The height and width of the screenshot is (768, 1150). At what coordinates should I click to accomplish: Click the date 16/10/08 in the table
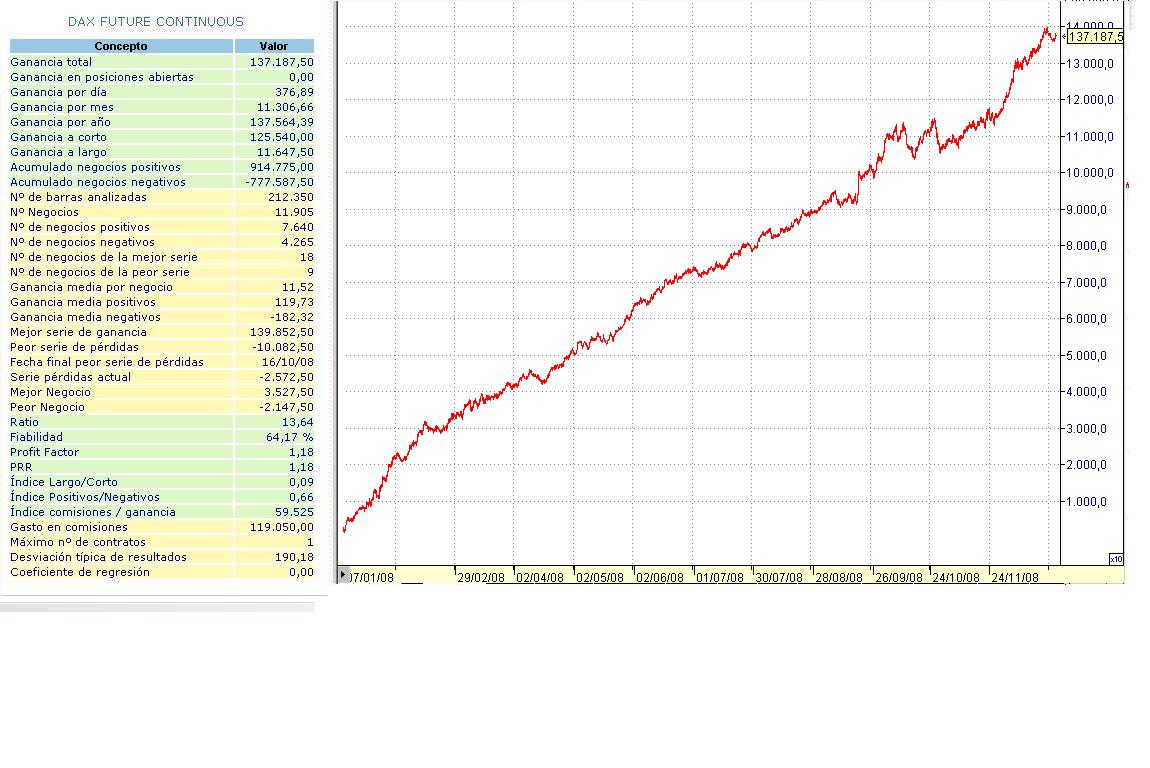[x=288, y=362]
